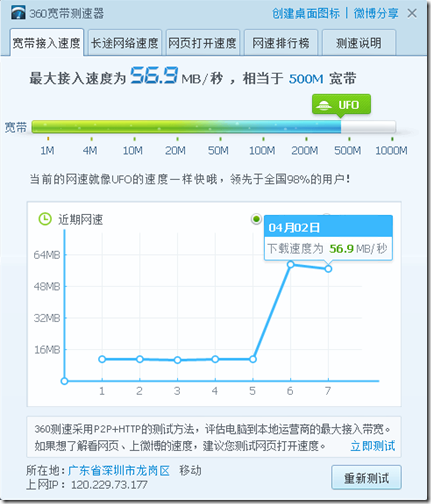Open the 网速排行榜 tab
The width and height of the screenshot is (431, 504).
click(x=281, y=43)
